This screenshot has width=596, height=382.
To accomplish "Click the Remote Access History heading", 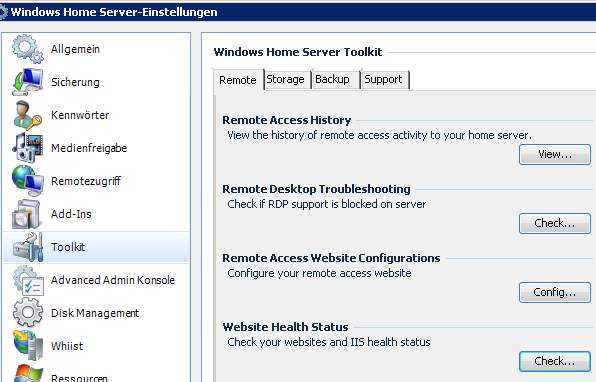I will point(287,120).
